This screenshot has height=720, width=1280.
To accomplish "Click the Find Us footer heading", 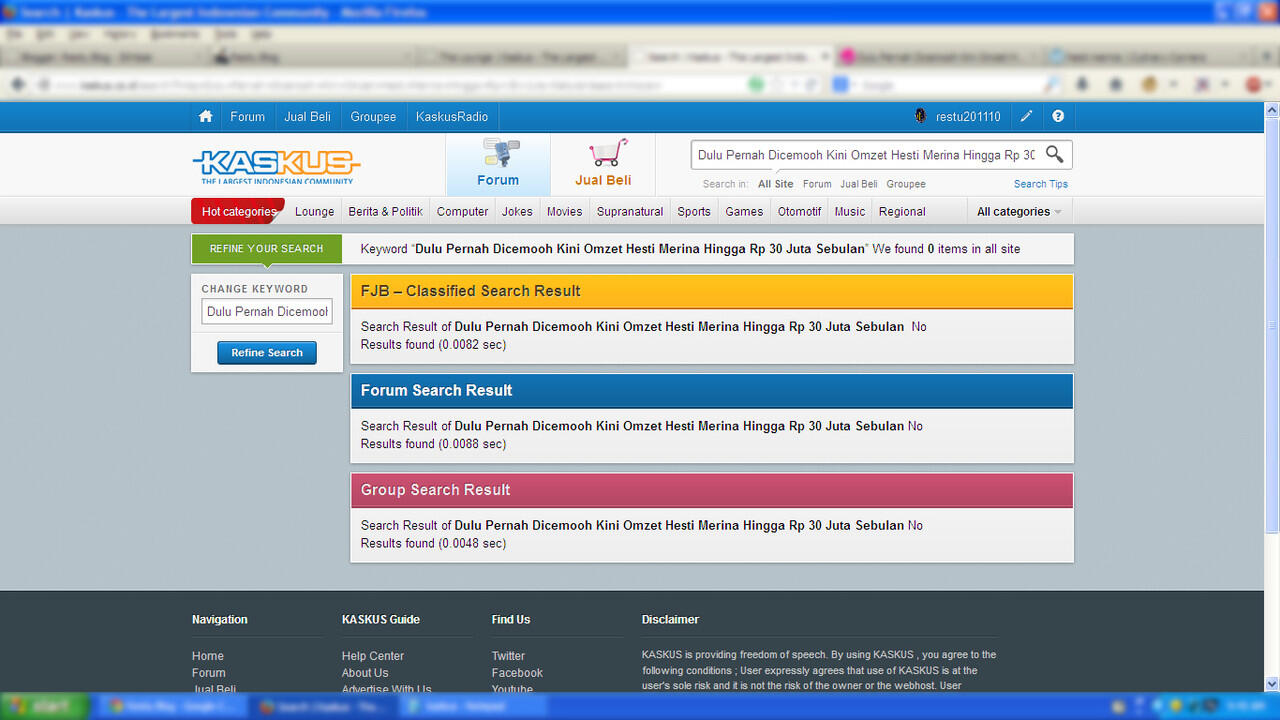I will pos(511,619).
